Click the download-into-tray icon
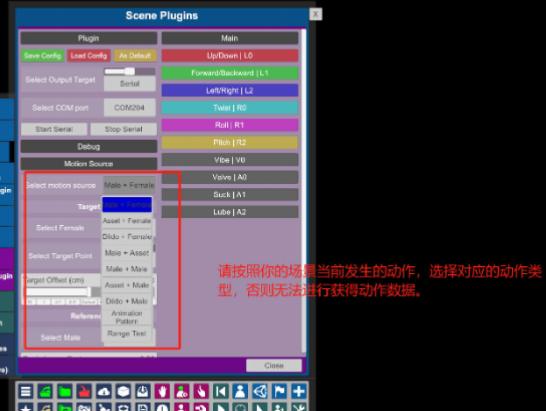Image resolution: width=546 pixels, height=411 pixels. click(143, 391)
